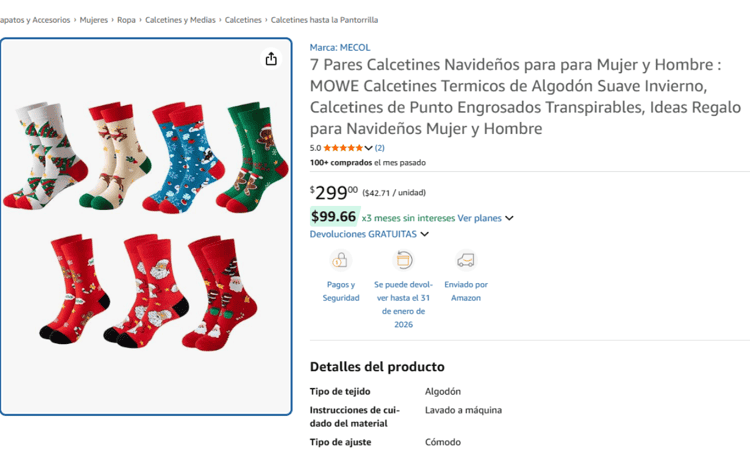This screenshot has height=476, width=750.
Task: Click the Enviado por Amazon text link
Action: point(465,291)
